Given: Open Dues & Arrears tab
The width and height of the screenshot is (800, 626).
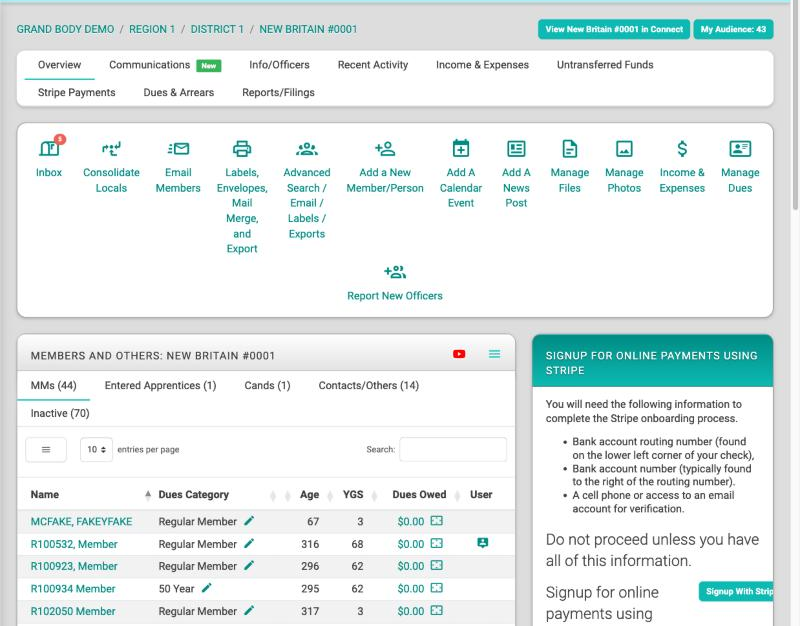Looking at the screenshot, I should (179, 92).
